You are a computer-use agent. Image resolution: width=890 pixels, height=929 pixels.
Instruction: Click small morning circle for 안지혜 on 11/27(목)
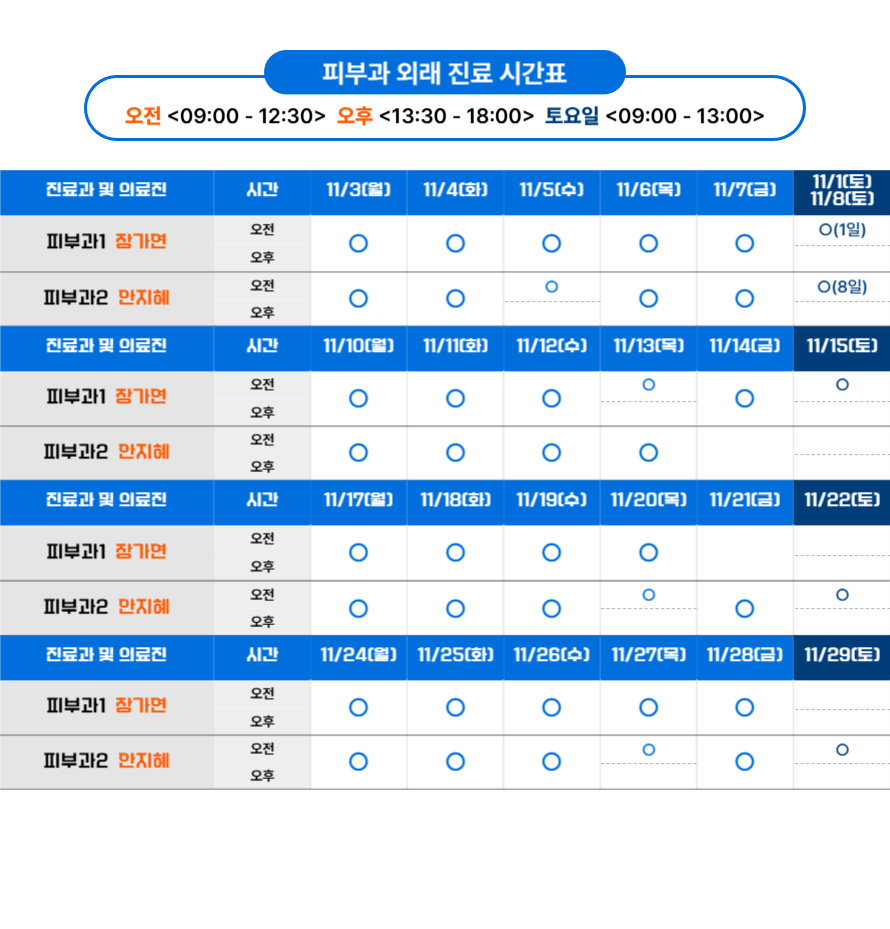pos(648,750)
